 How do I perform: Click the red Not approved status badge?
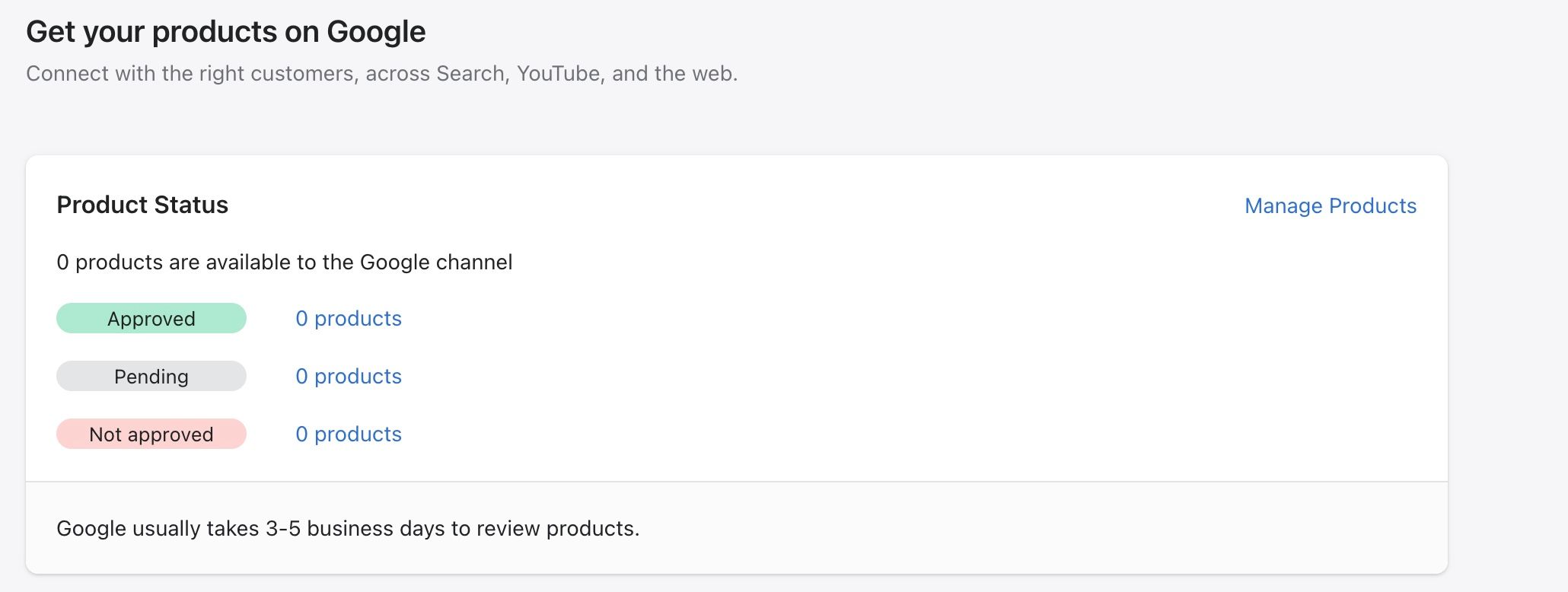(151, 434)
